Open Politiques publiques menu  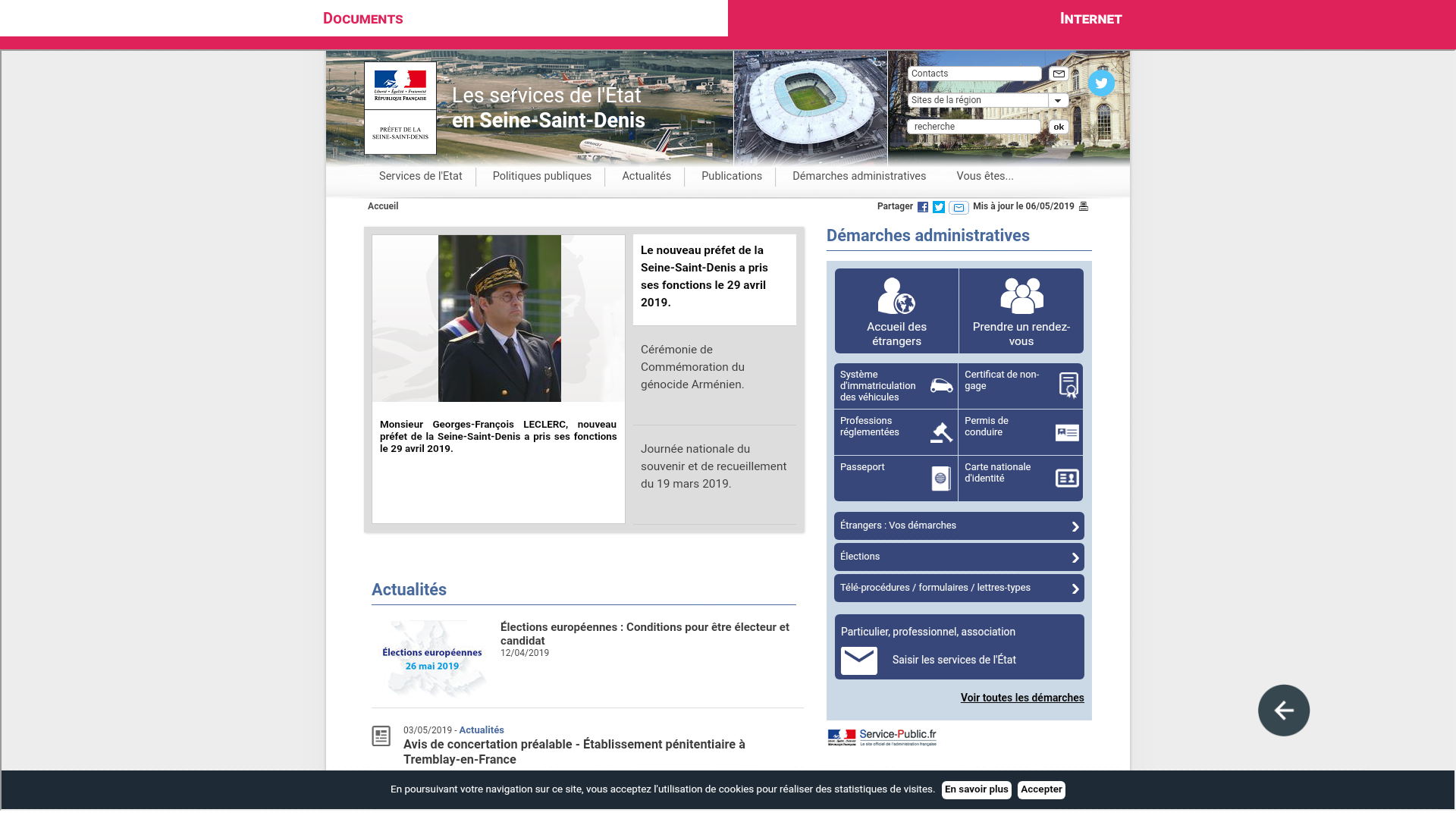[x=542, y=176]
